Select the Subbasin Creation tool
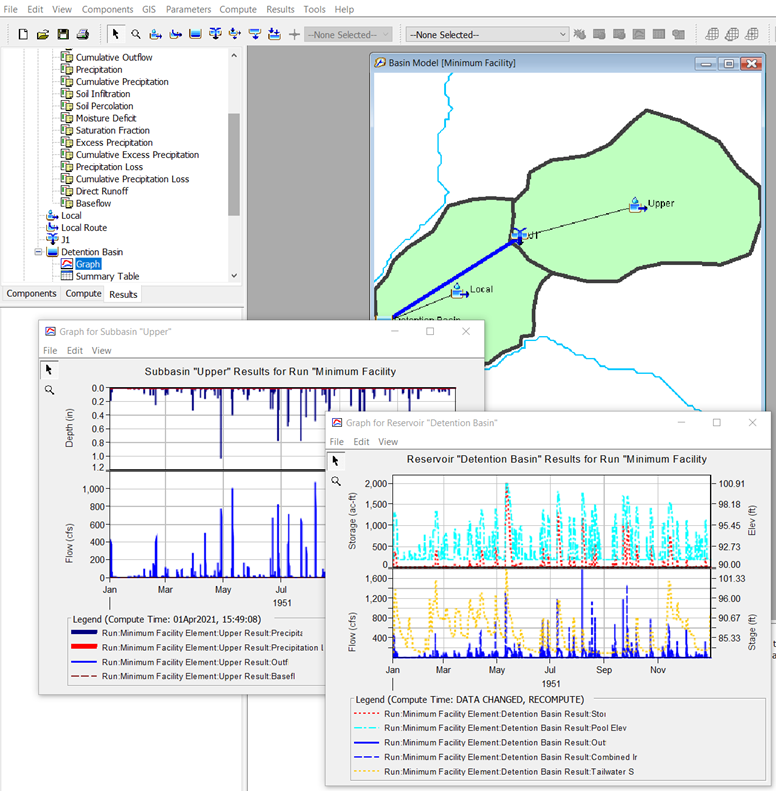Screen dimensions: 776x791 (x=155, y=34)
